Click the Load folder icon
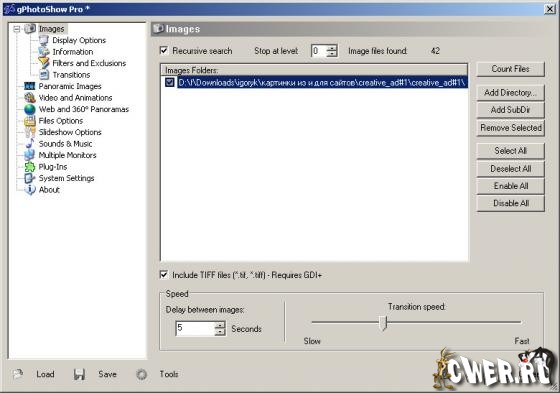Viewport: 560px width, 393px height. [18, 374]
